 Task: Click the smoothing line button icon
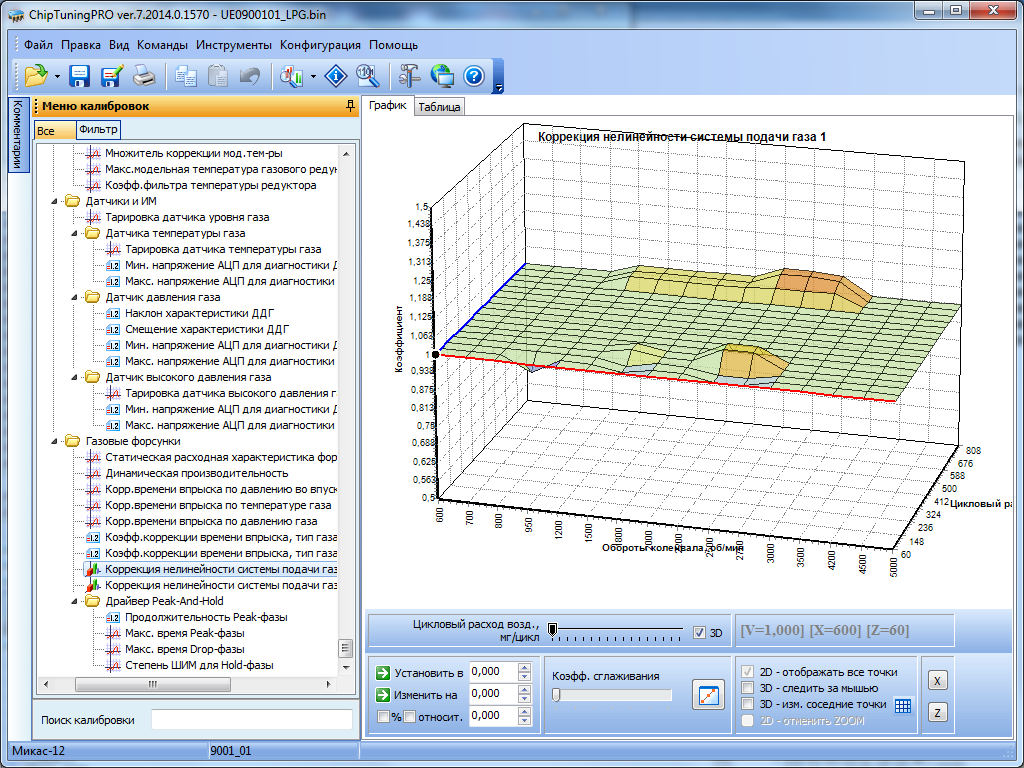[708, 694]
